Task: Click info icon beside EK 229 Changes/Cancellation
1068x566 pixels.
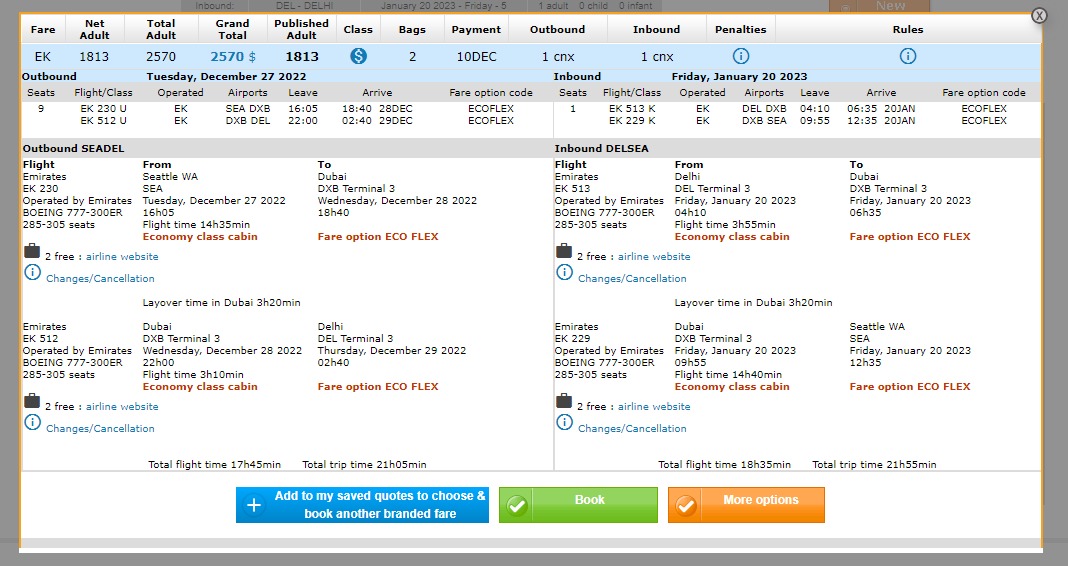Action: coord(564,423)
